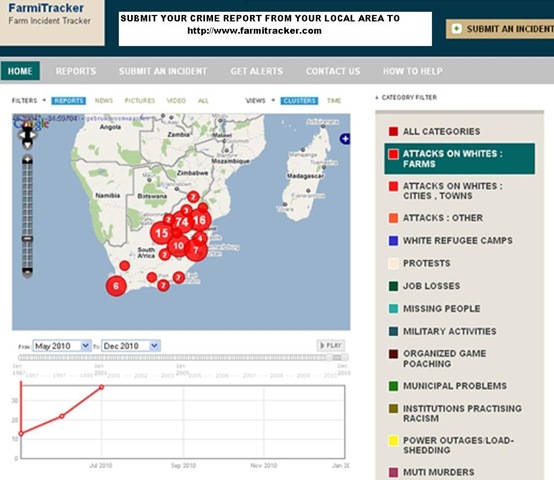
Task: Open SUBMIT AN INCIDENT in navigation bar
Action: 163,71
